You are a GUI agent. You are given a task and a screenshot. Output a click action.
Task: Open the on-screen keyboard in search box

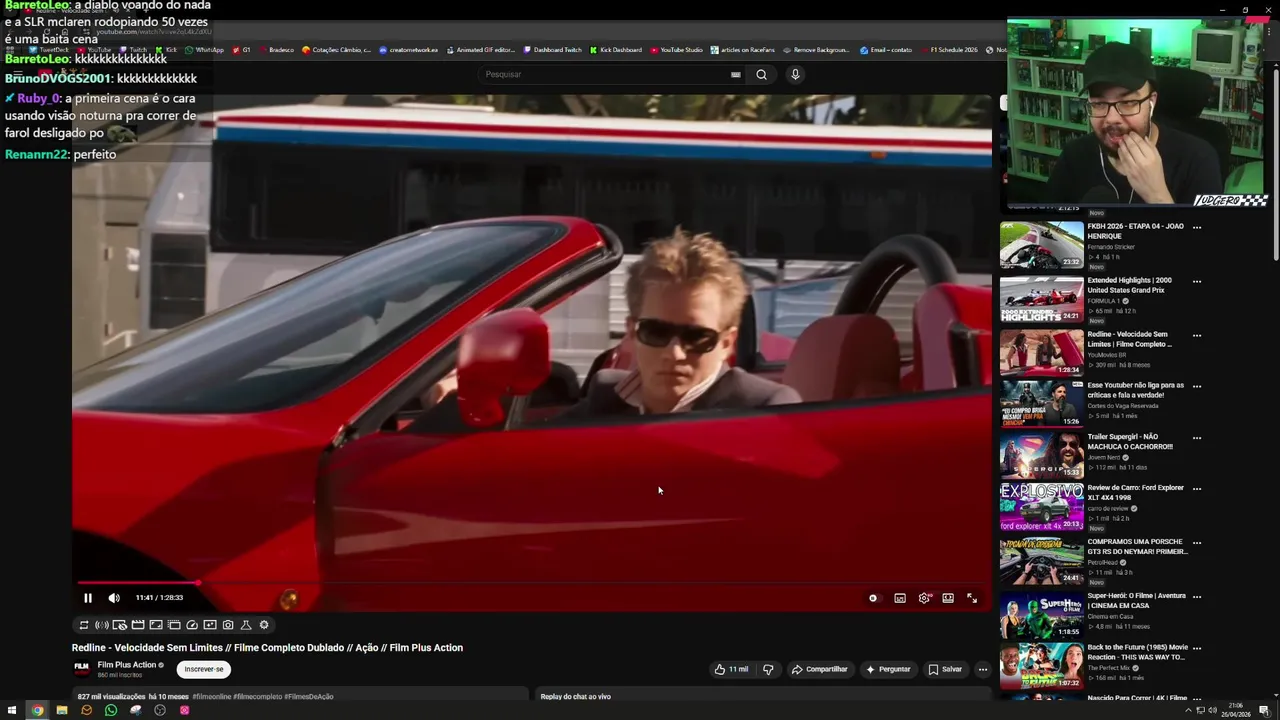pos(736,74)
